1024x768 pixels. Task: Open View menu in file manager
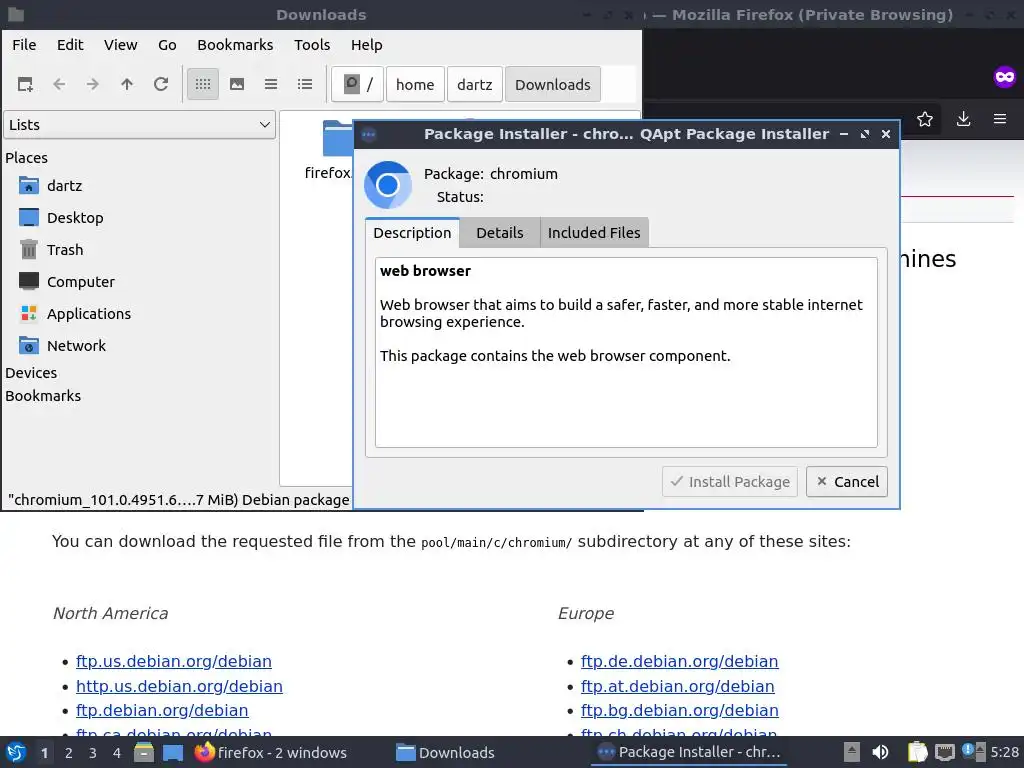(x=121, y=45)
